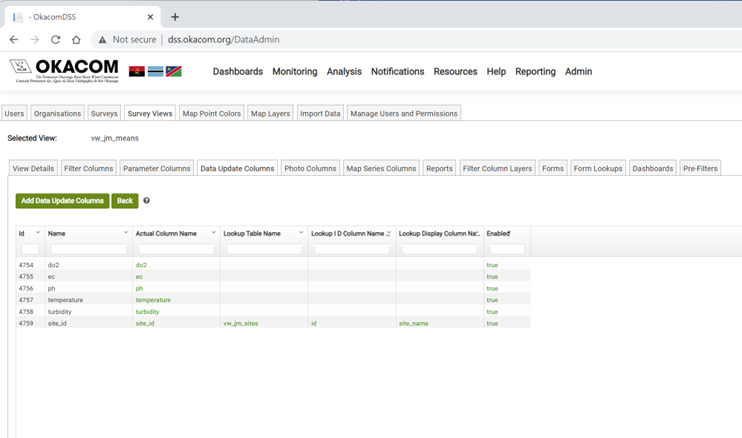Image resolution: width=742 pixels, height=438 pixels.
Task: Click the help question mark icon
Action: coord(147,201)
